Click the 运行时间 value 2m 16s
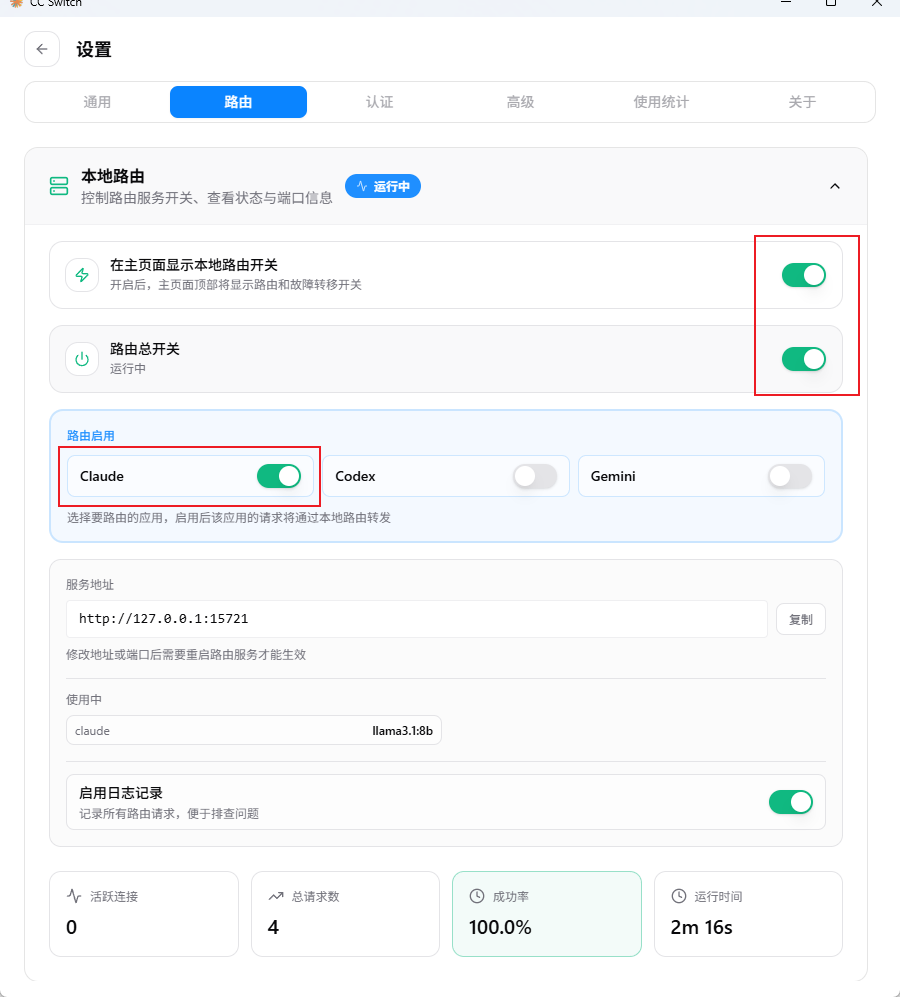 [x=702, y=927]
